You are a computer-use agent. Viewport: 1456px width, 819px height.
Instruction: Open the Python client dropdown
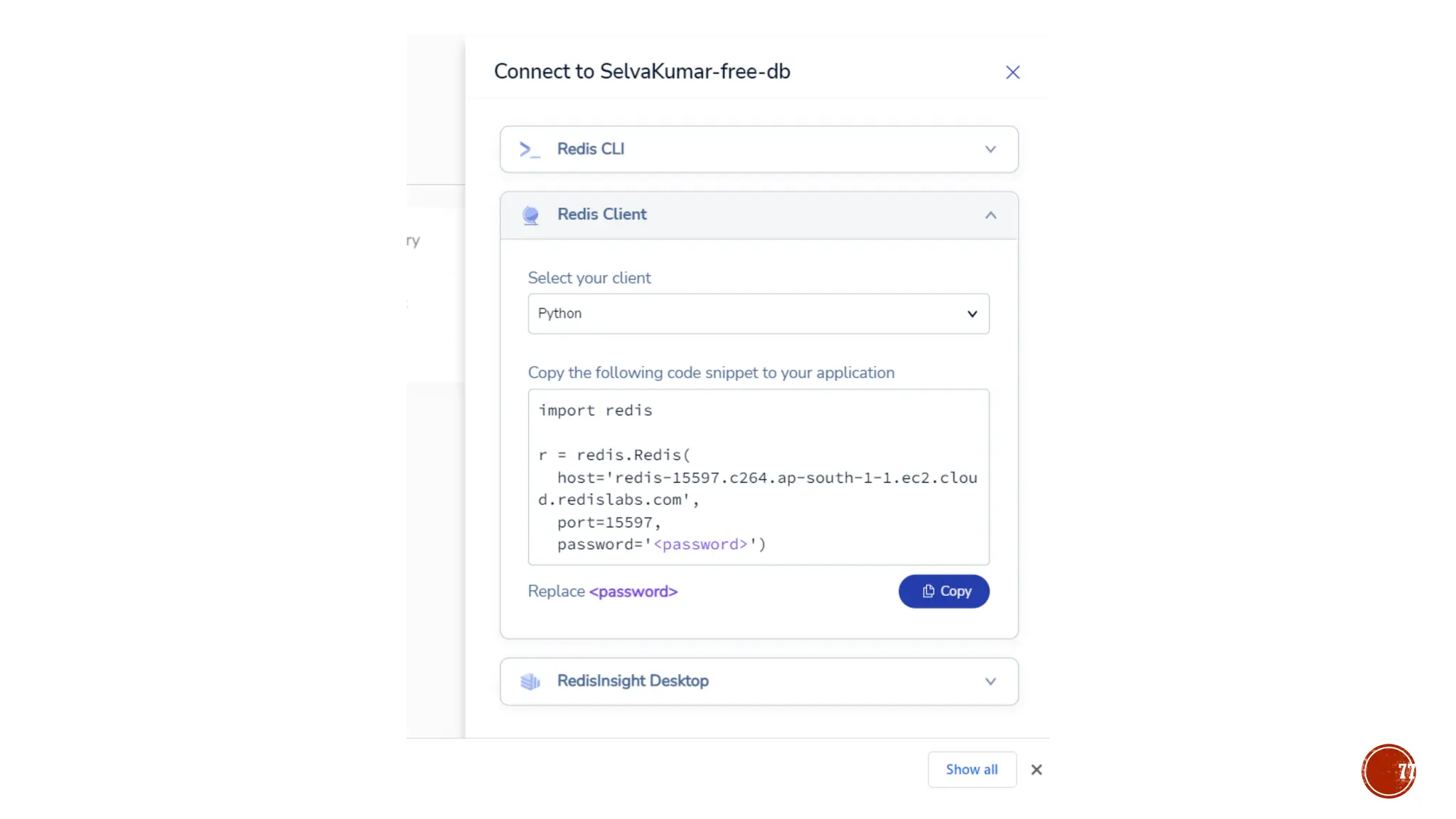(758, 314)
